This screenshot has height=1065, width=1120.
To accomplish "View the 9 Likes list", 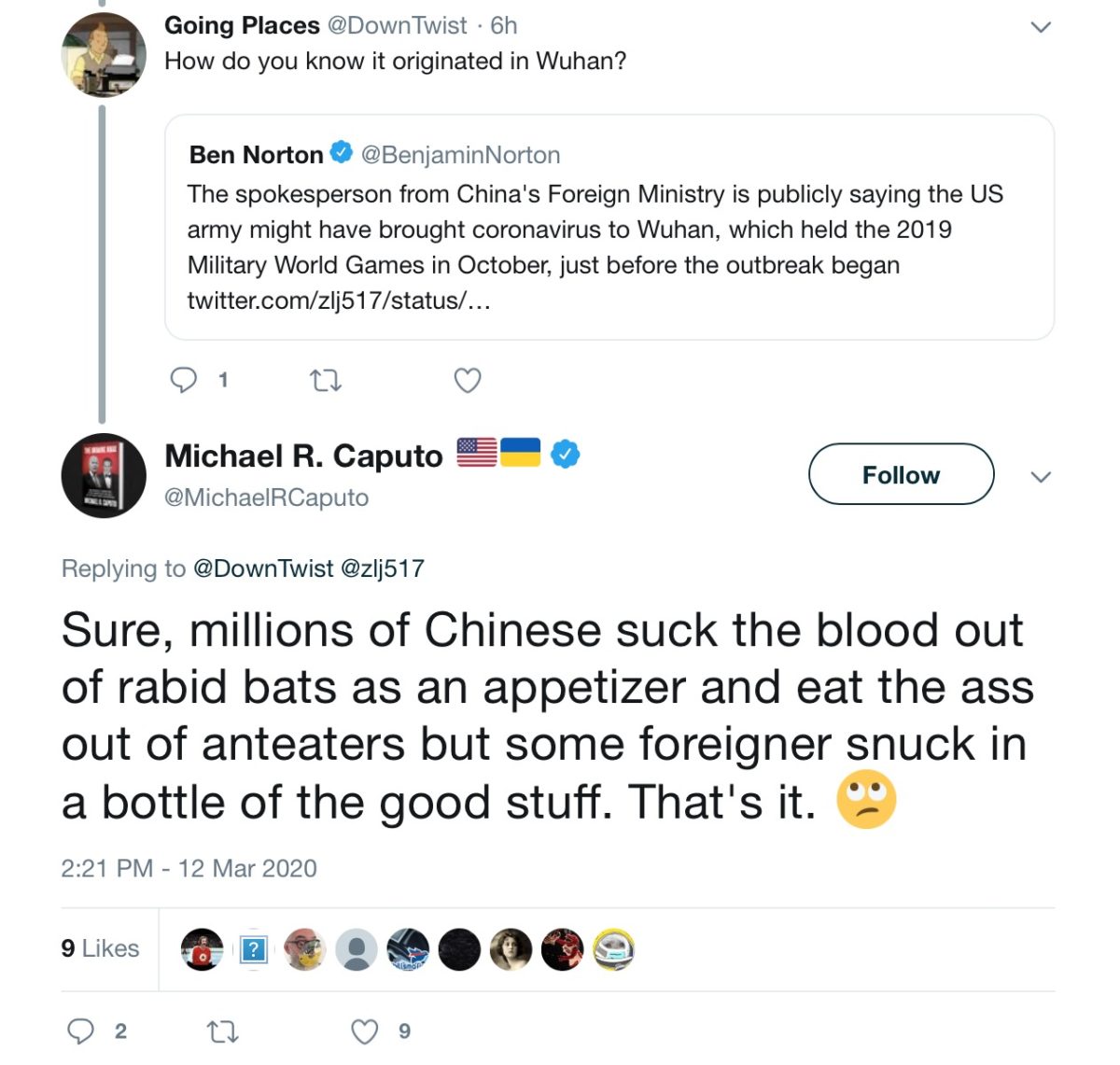I will click(100, 948).
